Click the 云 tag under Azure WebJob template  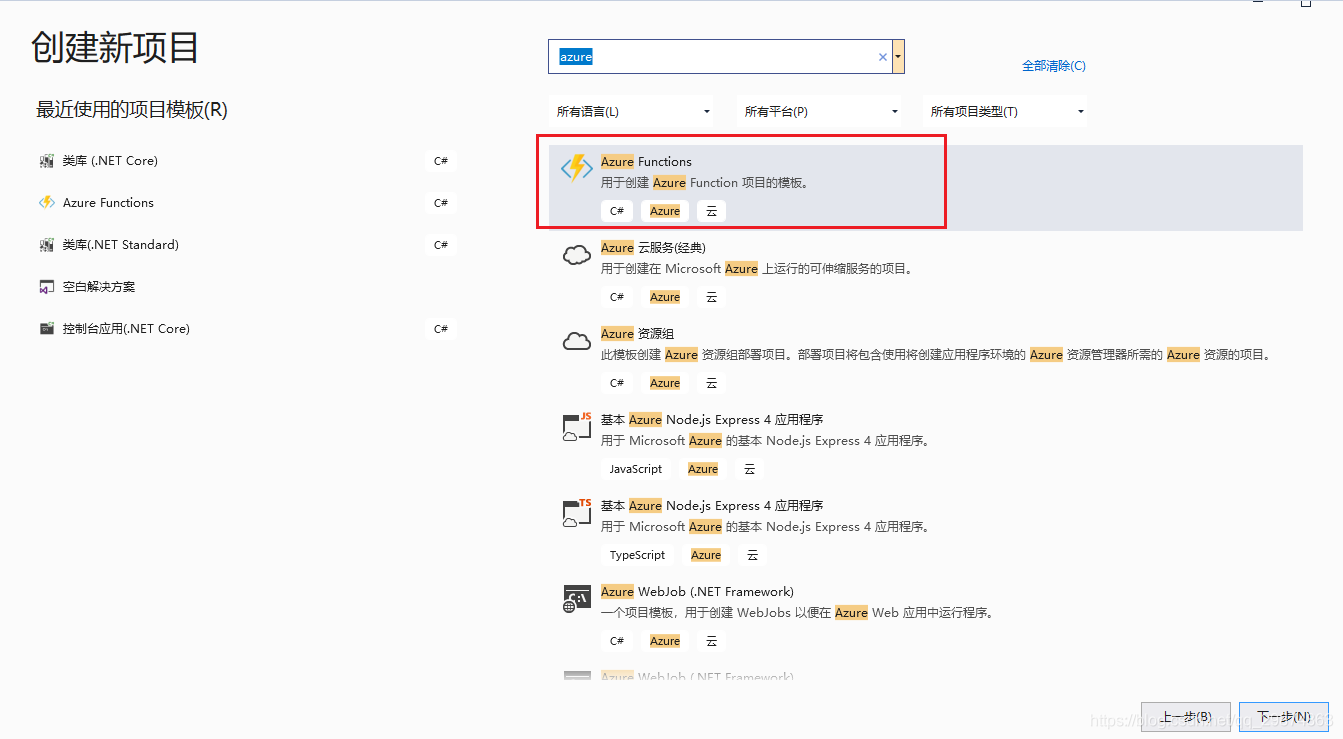[711, 641]
